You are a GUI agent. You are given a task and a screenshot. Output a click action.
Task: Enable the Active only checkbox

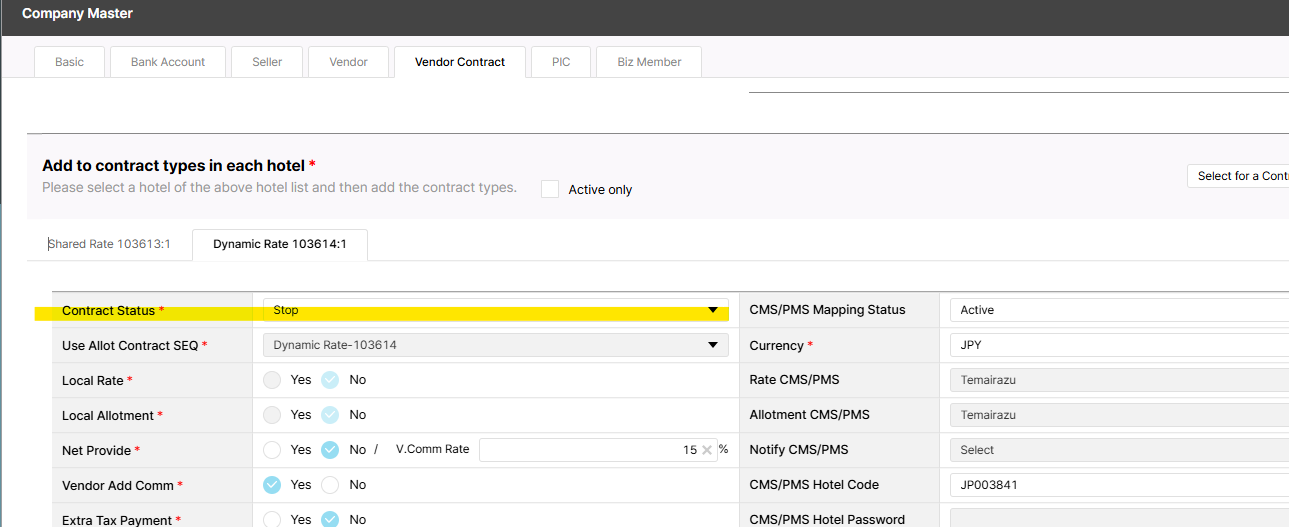(x=550, y=189)
